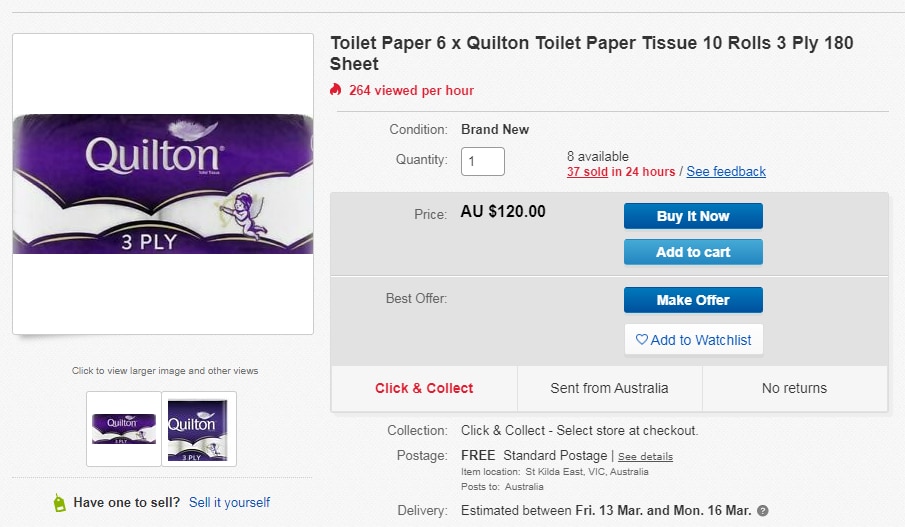Image resolution: width=905 pixels, height=527 pixels.
Task: Hit the Add to cart button
Action: 693,252
